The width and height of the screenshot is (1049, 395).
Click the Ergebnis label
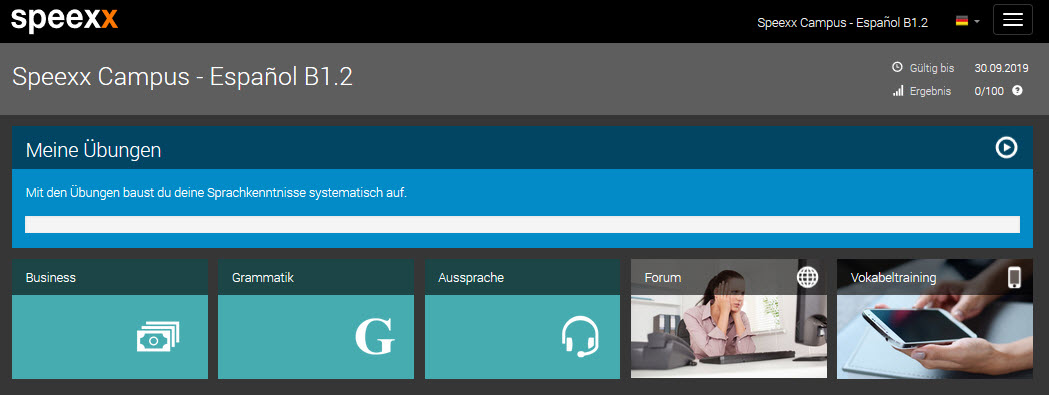pos(930,91)
